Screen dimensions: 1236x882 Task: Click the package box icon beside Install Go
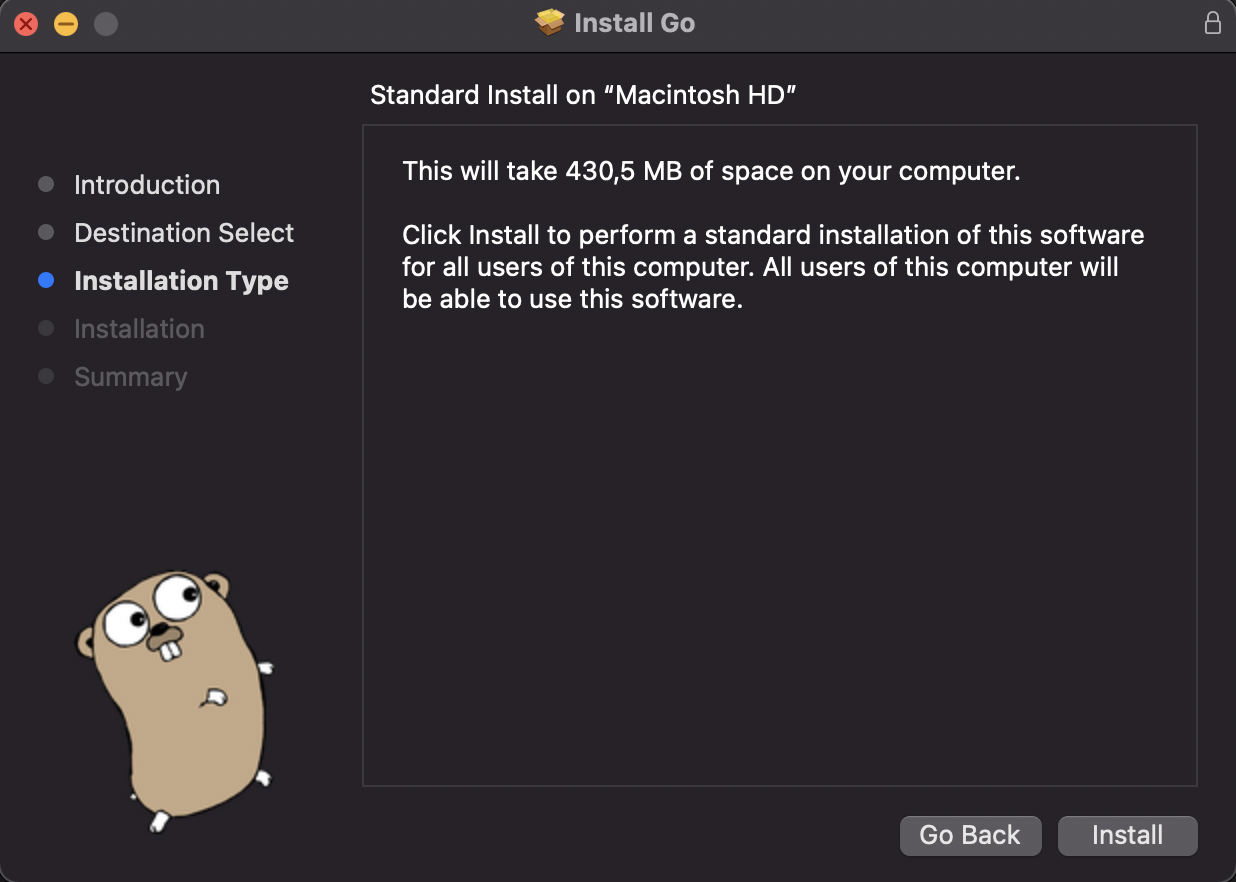(x=550, y=23)
